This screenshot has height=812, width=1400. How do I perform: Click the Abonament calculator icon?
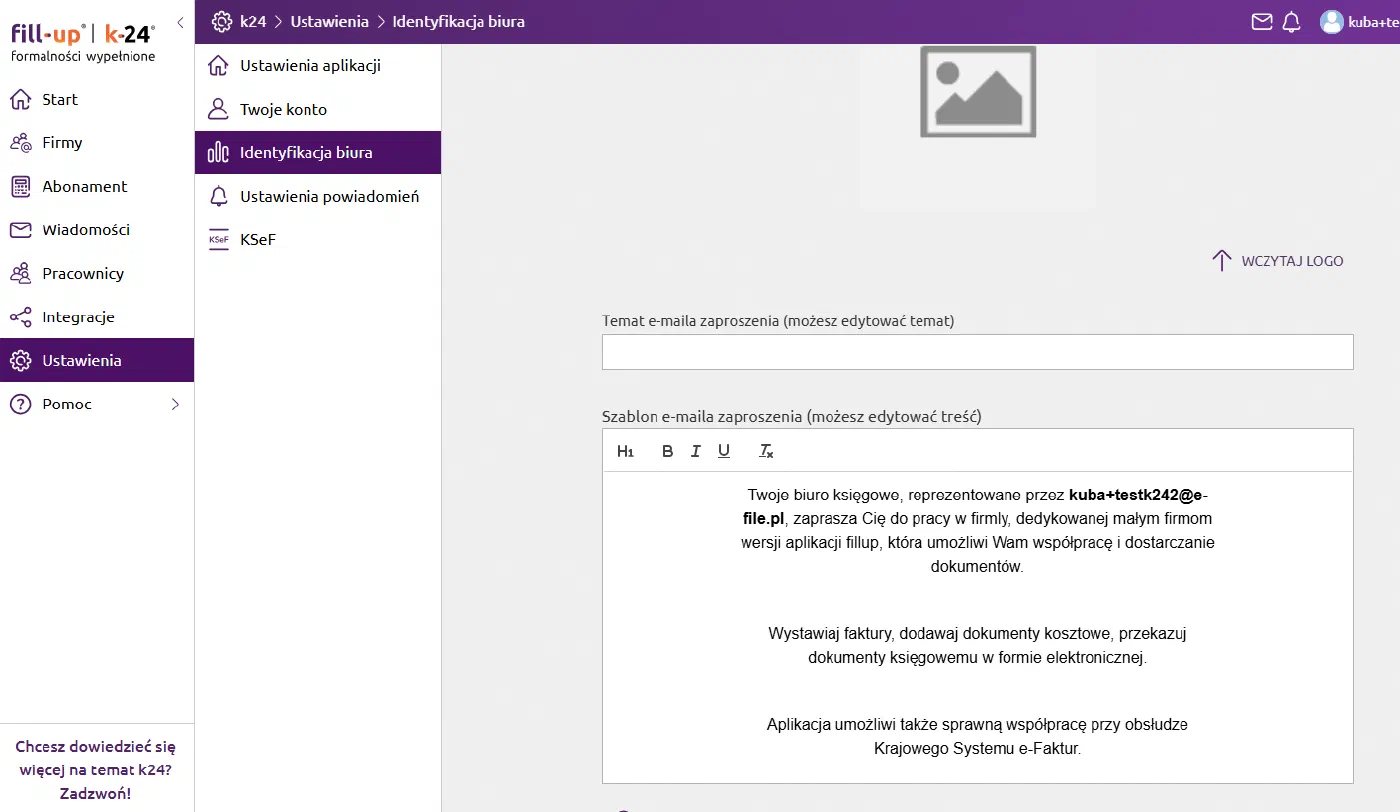click(20, 186)
